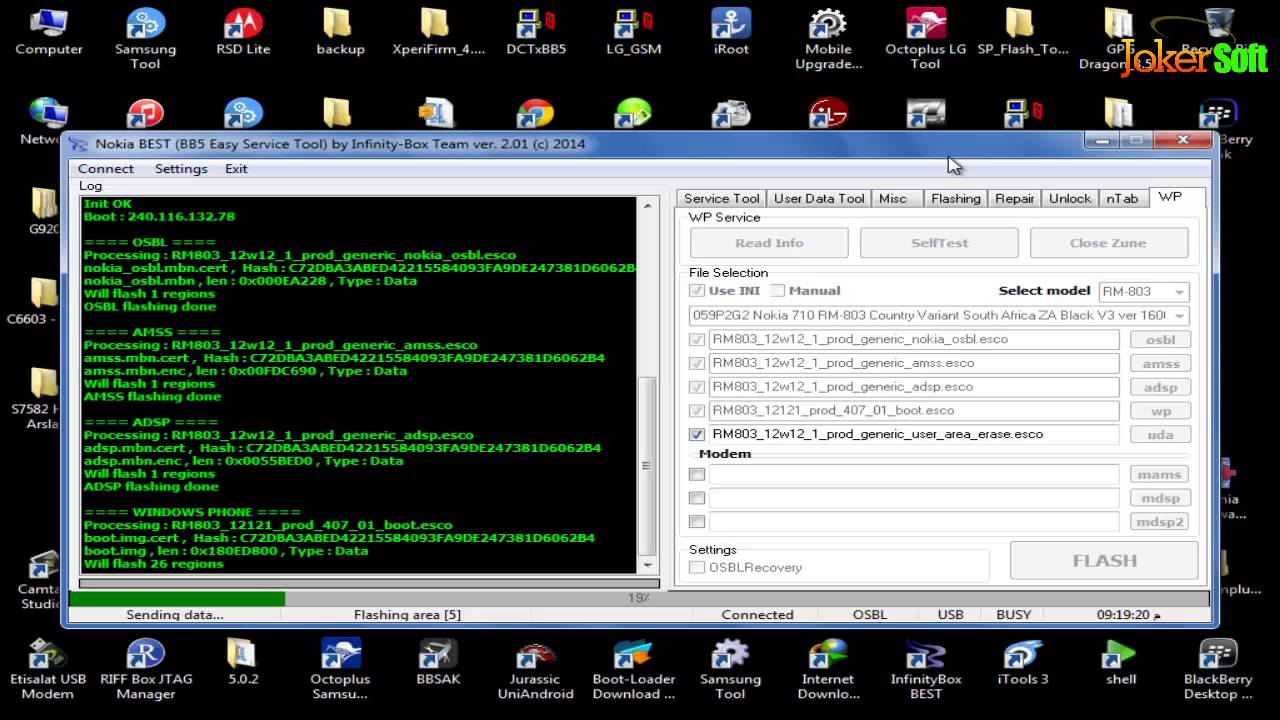Click the Read Info button

click(768, 243)
